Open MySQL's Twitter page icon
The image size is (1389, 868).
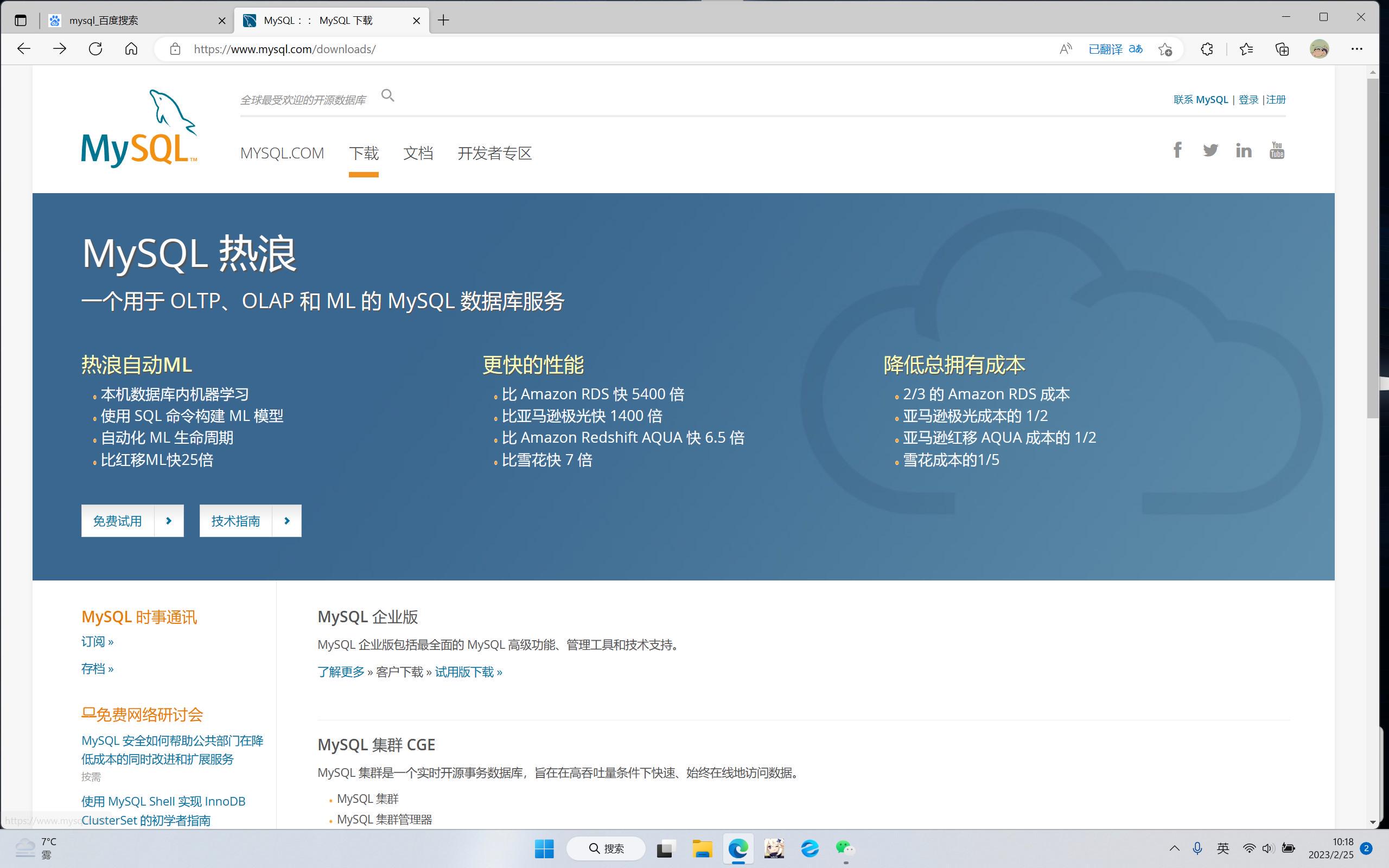pos(1210,150)
